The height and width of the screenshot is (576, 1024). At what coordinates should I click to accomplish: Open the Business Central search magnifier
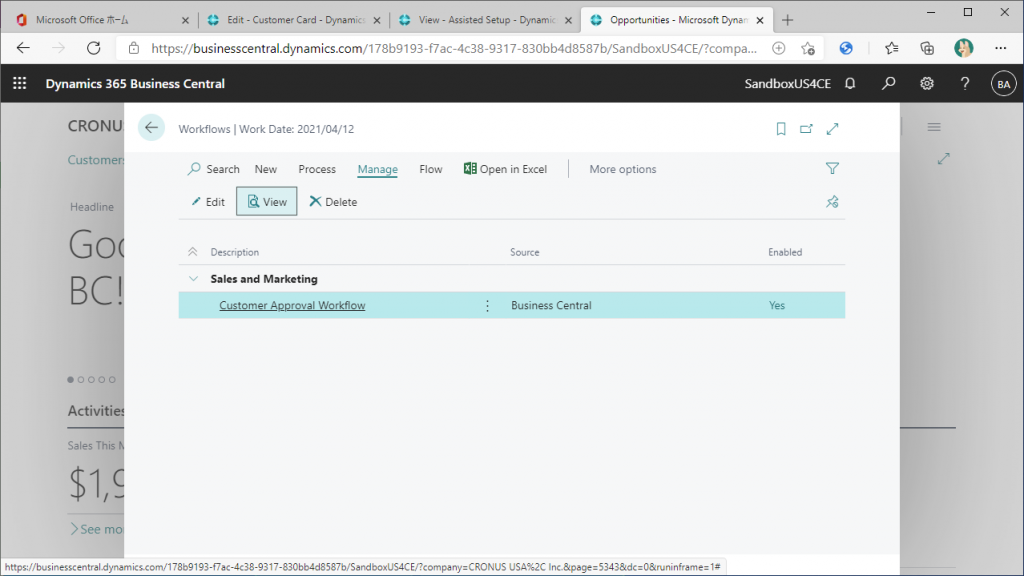coord(888,84)
